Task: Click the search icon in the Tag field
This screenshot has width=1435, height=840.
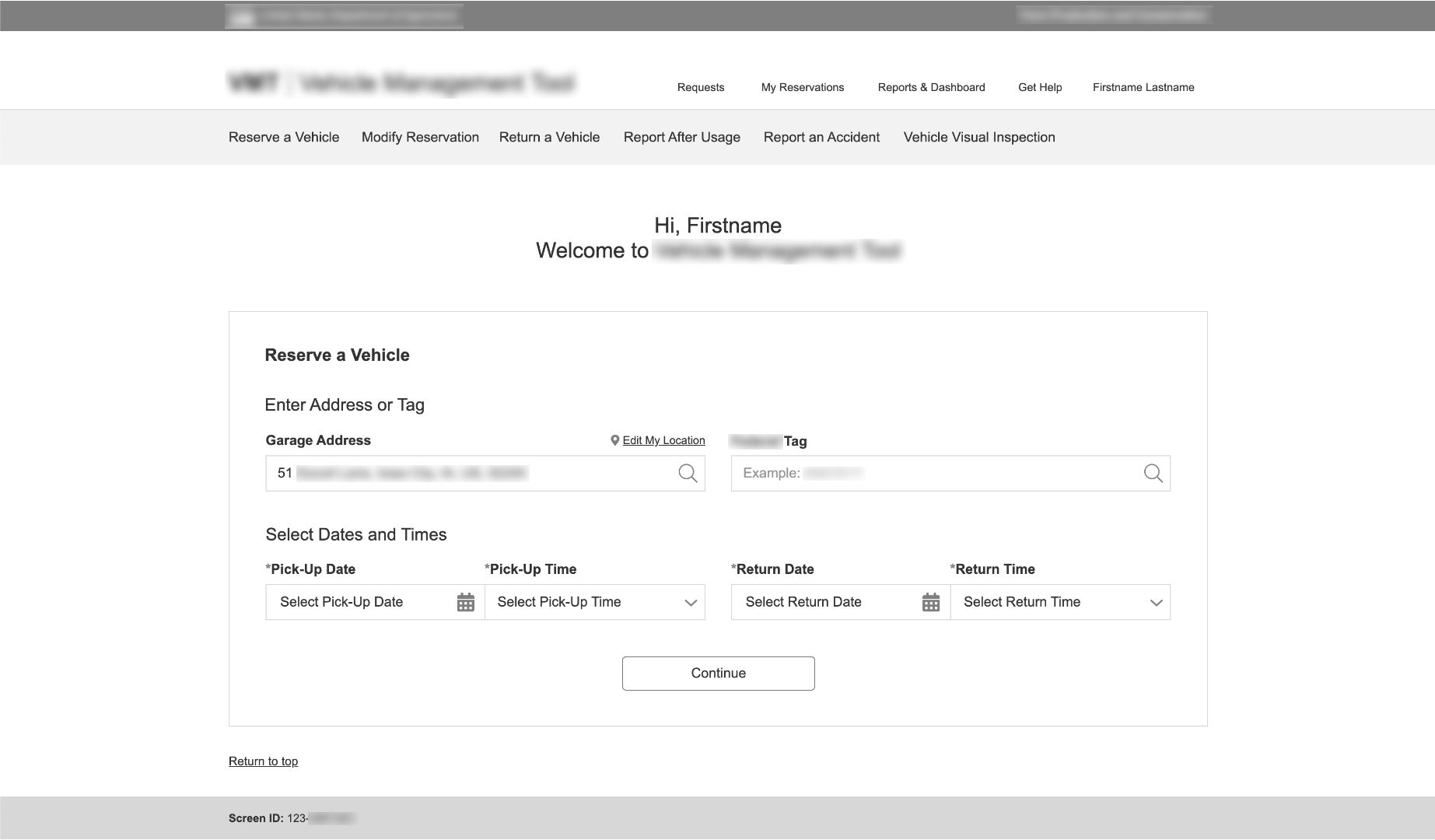Action: (x=1153, y=472)
